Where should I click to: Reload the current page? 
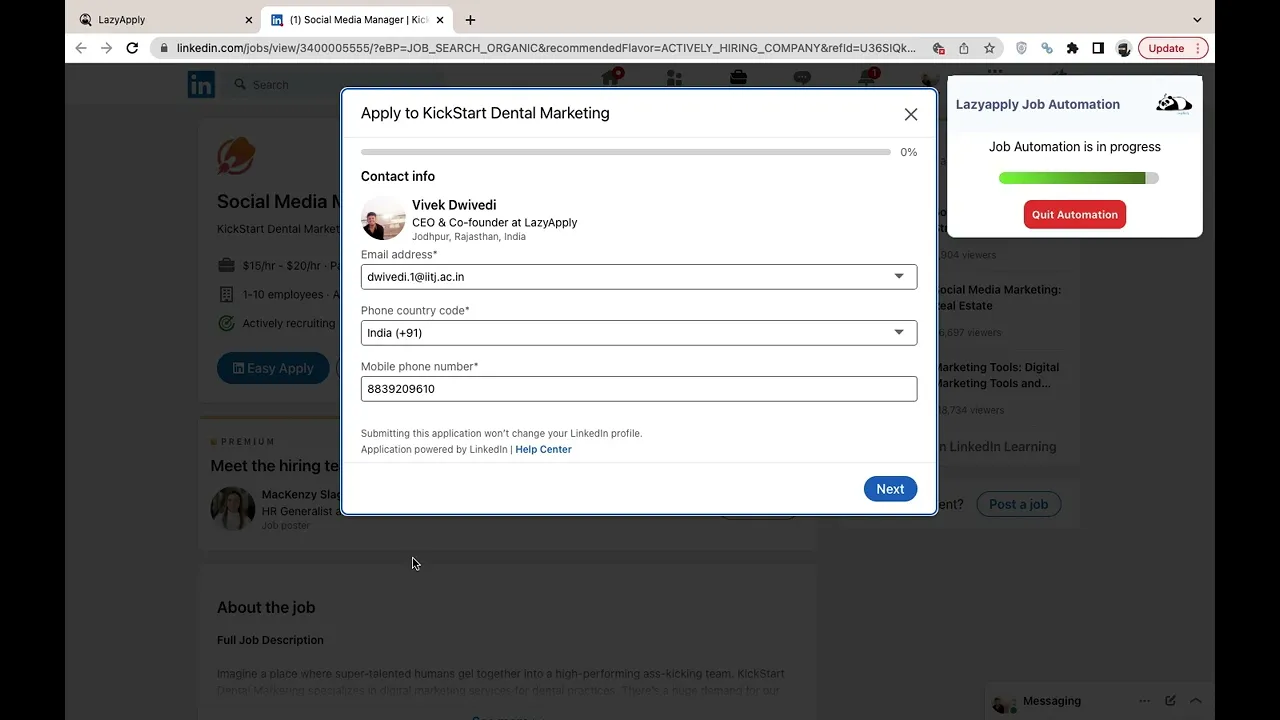click(132, 48)
